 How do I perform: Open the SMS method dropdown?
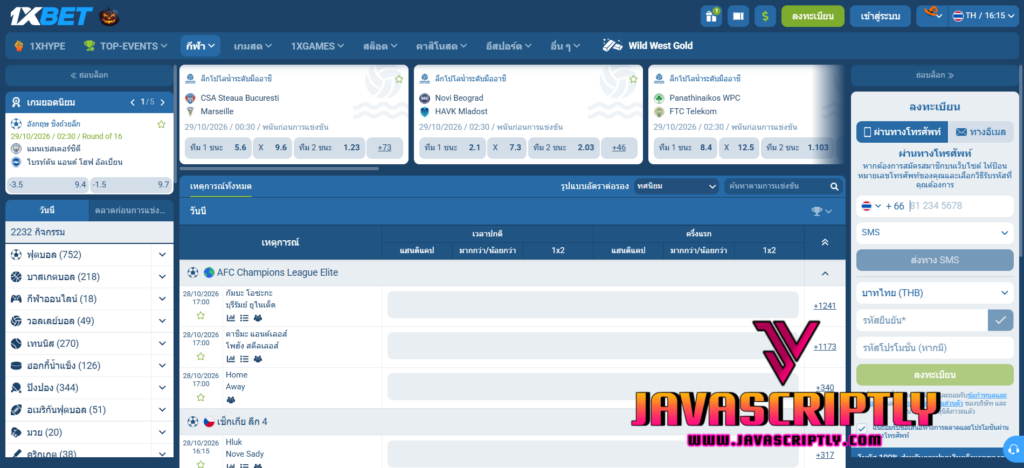[935, 232]
